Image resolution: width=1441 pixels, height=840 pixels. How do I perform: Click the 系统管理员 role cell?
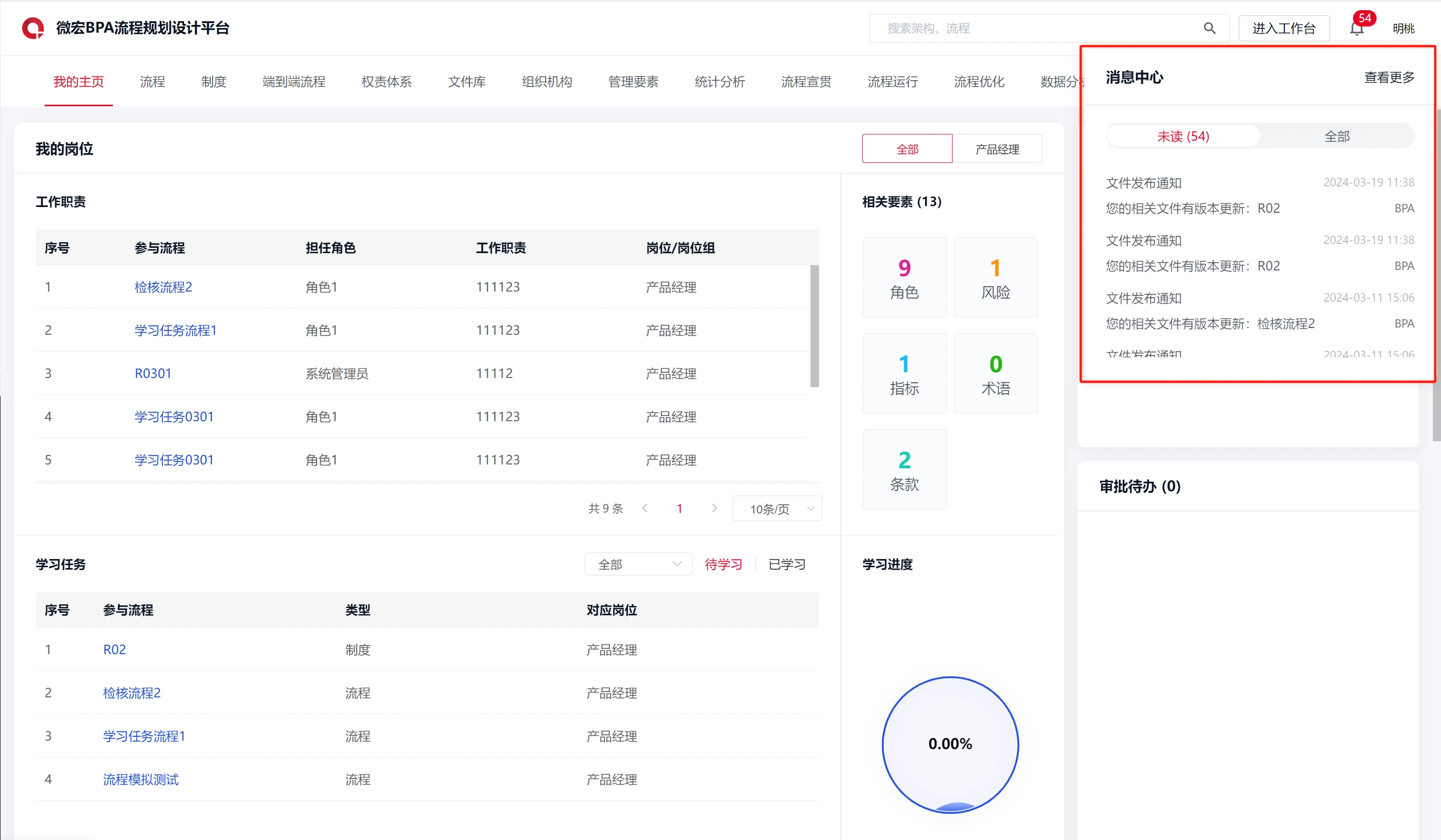pos(337,373)
